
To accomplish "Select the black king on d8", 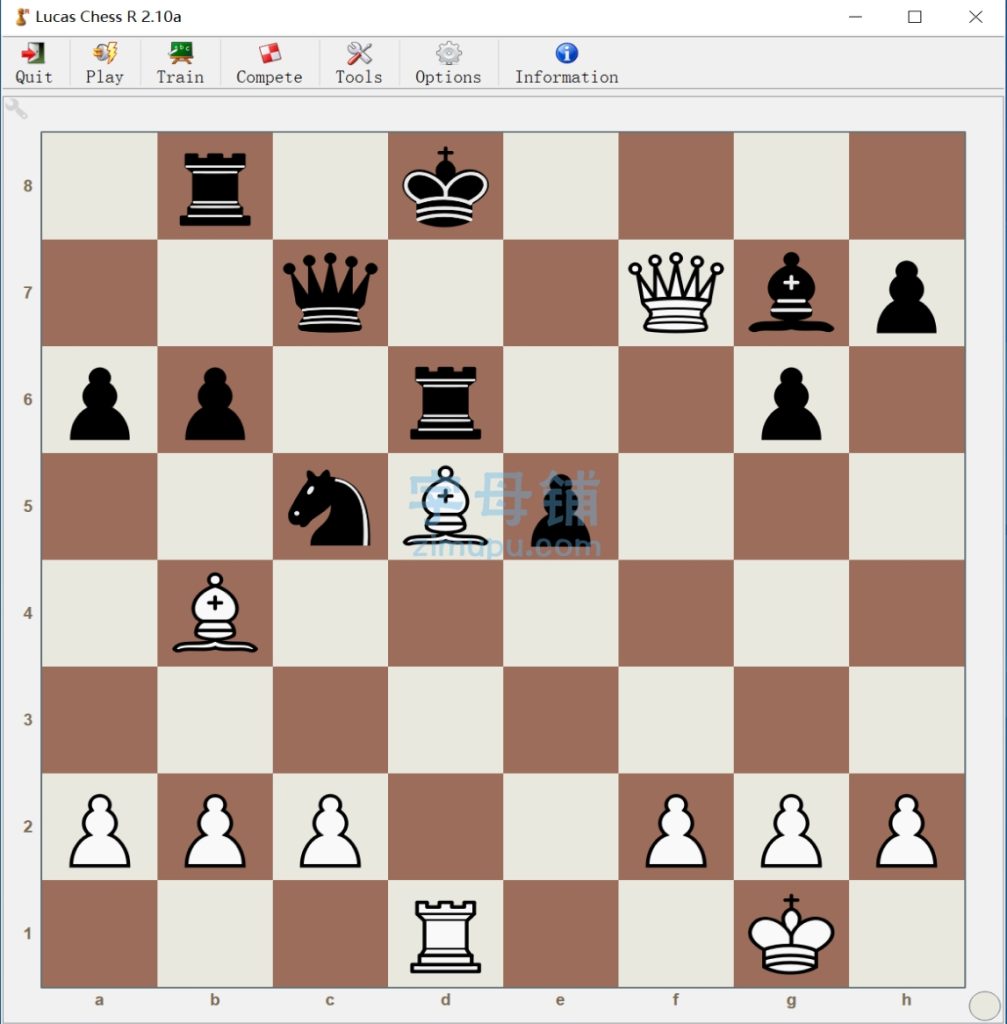I will 445,186.
